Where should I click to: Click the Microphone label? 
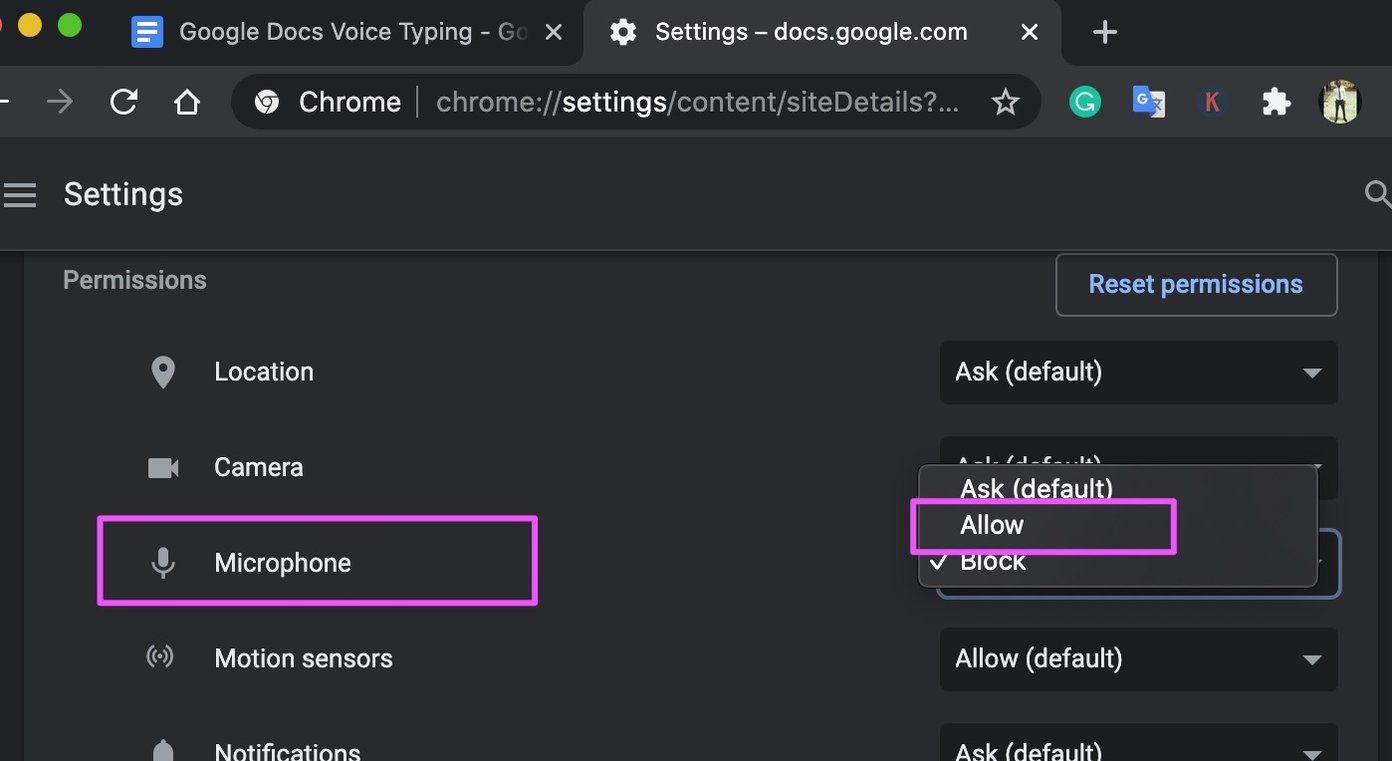click(x=283, y=563)
